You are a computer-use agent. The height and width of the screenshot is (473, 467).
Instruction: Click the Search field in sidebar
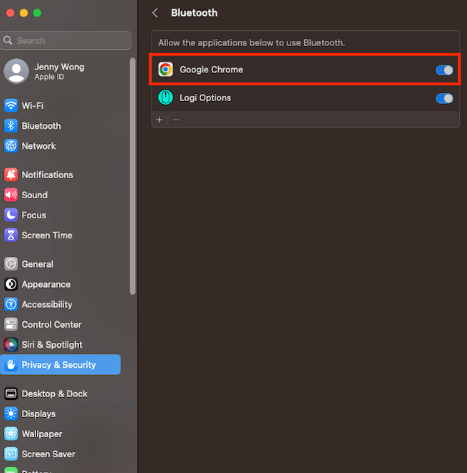(x=66, y=41)
